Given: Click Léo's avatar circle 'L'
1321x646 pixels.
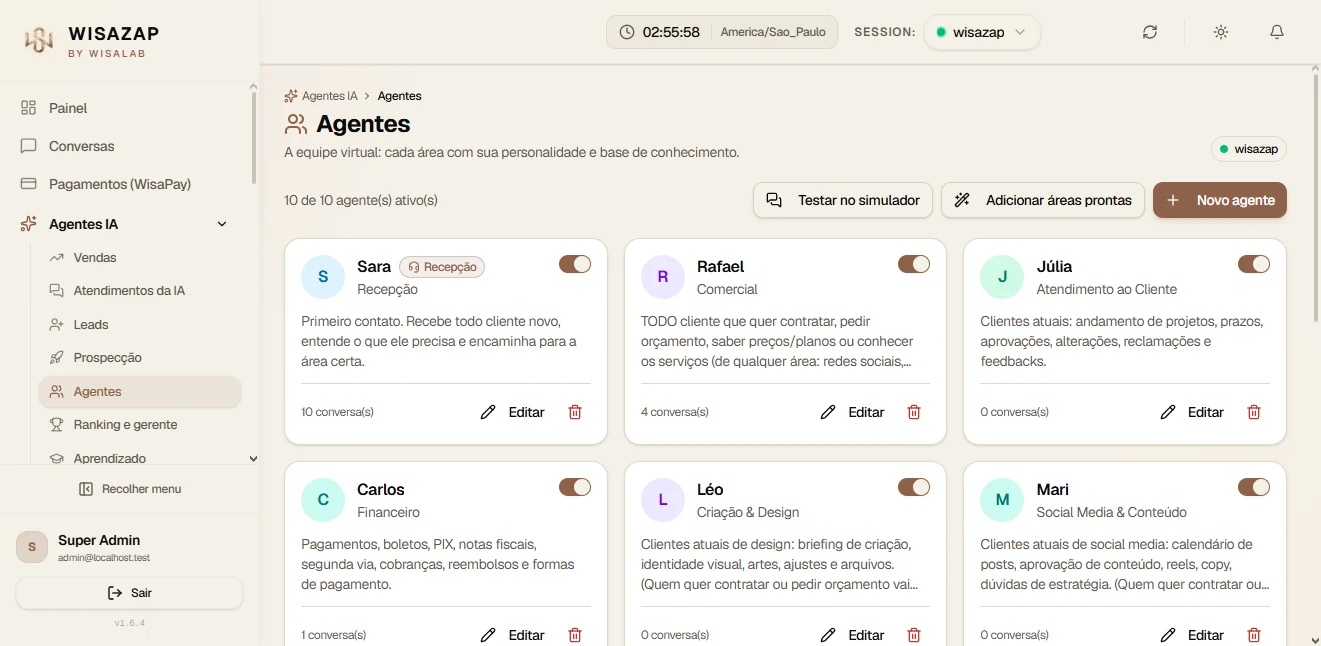Looking at the screenshot, I should 662,500.
